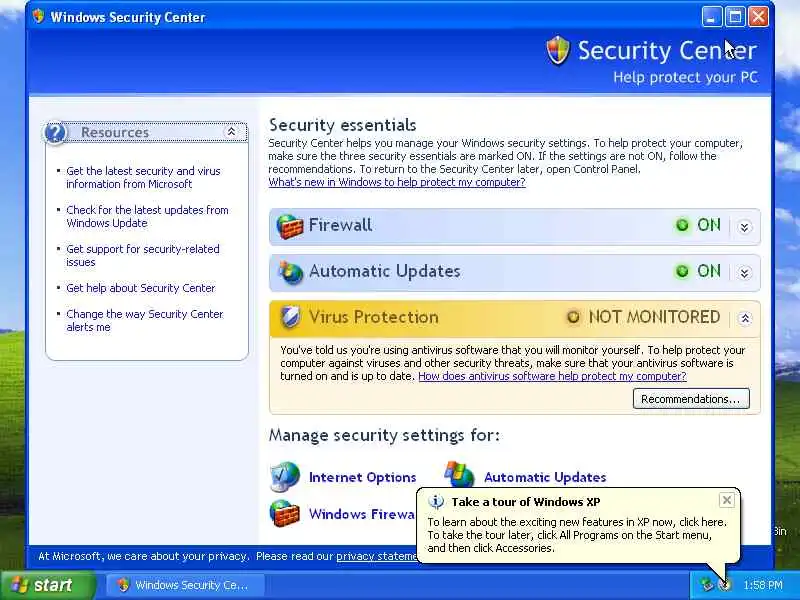Click the Help protect your PC tagline
Screen dimensions: 800x600
coord(685,78)
